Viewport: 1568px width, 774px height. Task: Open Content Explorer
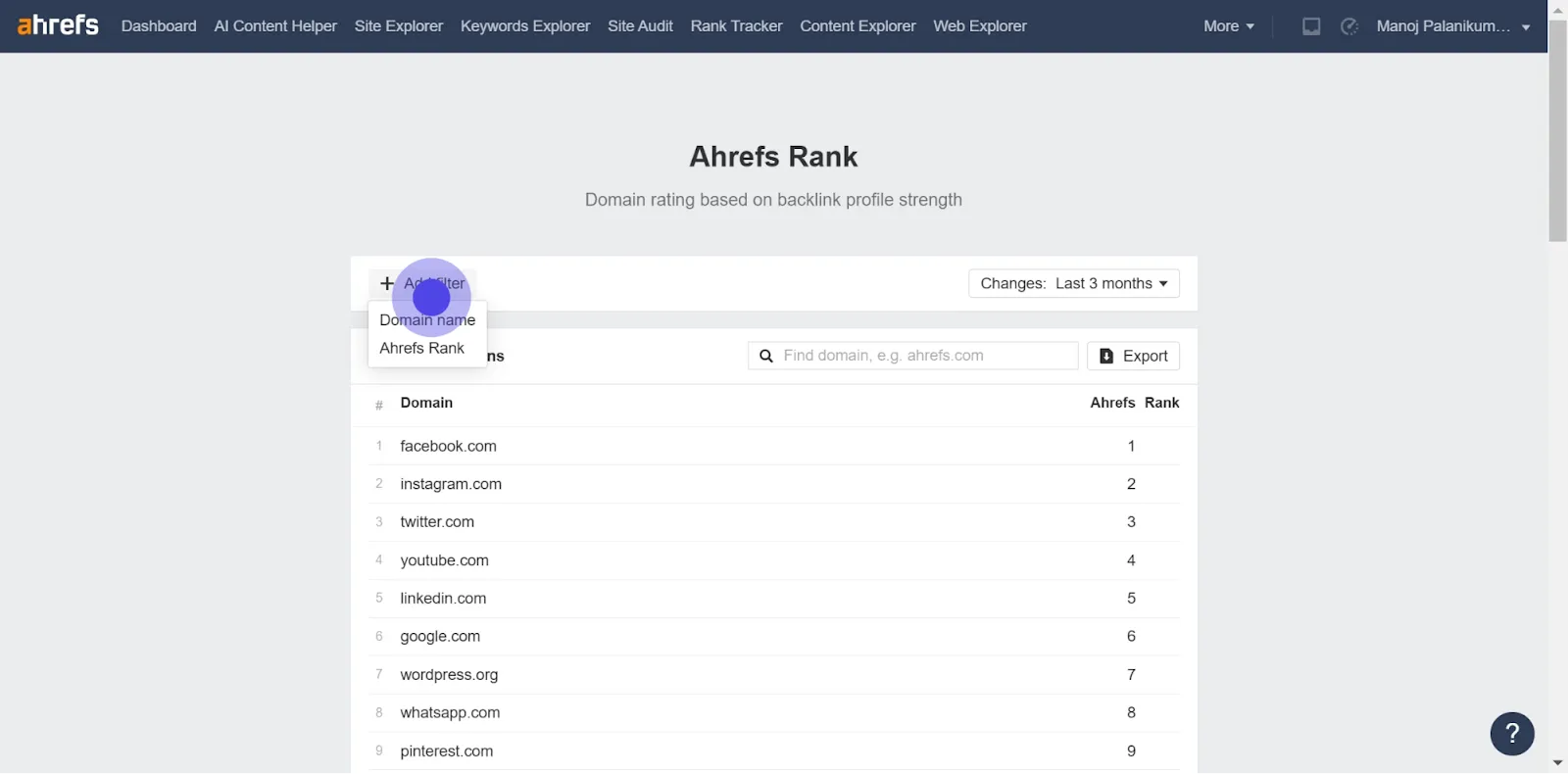pyautogui.click(x=857, y=26)
